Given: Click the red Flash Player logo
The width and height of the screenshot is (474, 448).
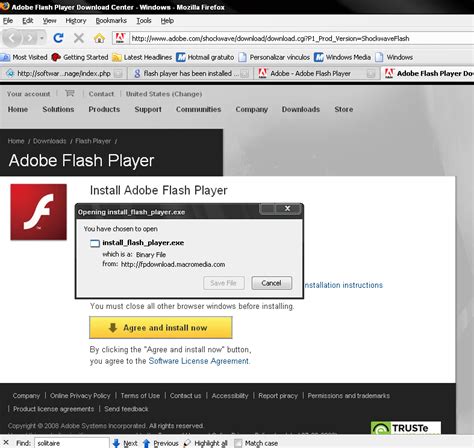Looking at the screenshot, I should (x=38, y=212).
